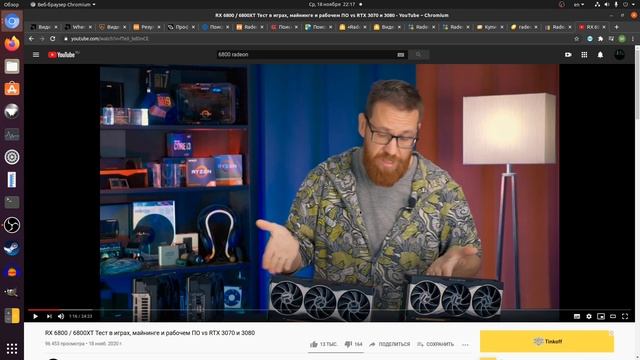Open the more actions ellipsis below video
Screen dimensions: 640x360
[465, 345]
